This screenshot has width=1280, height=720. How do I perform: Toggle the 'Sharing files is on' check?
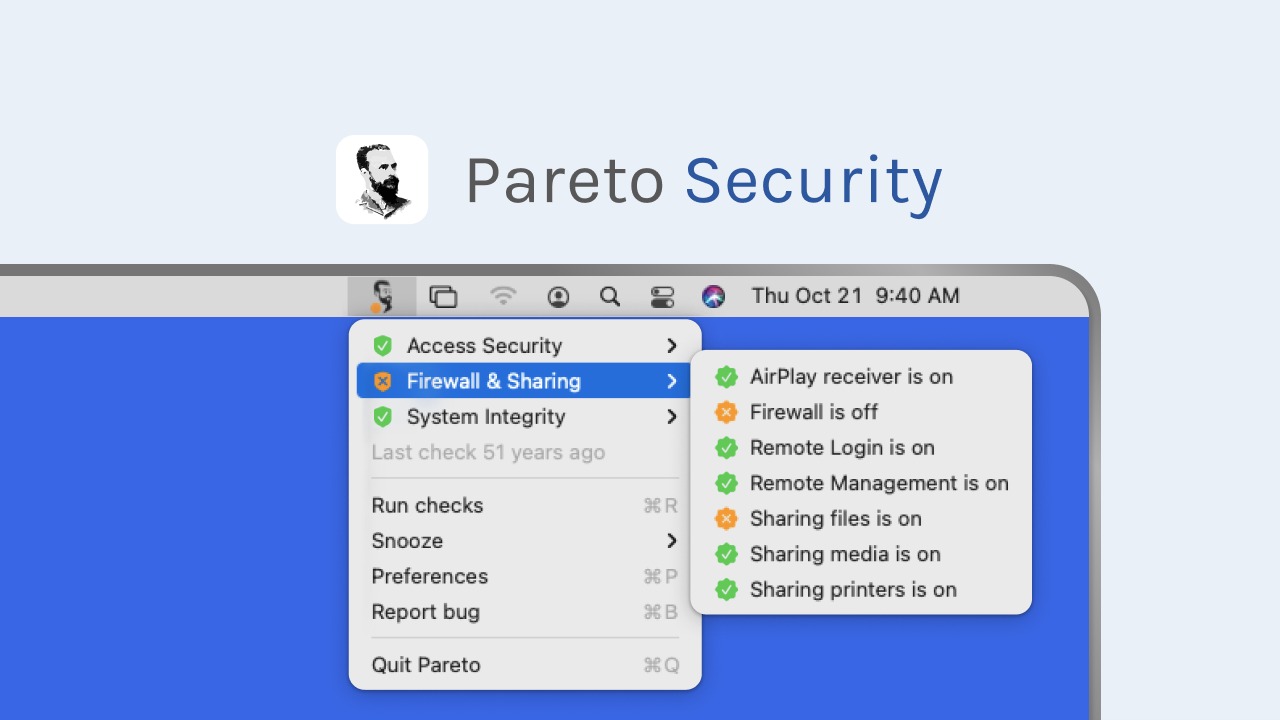835,519
